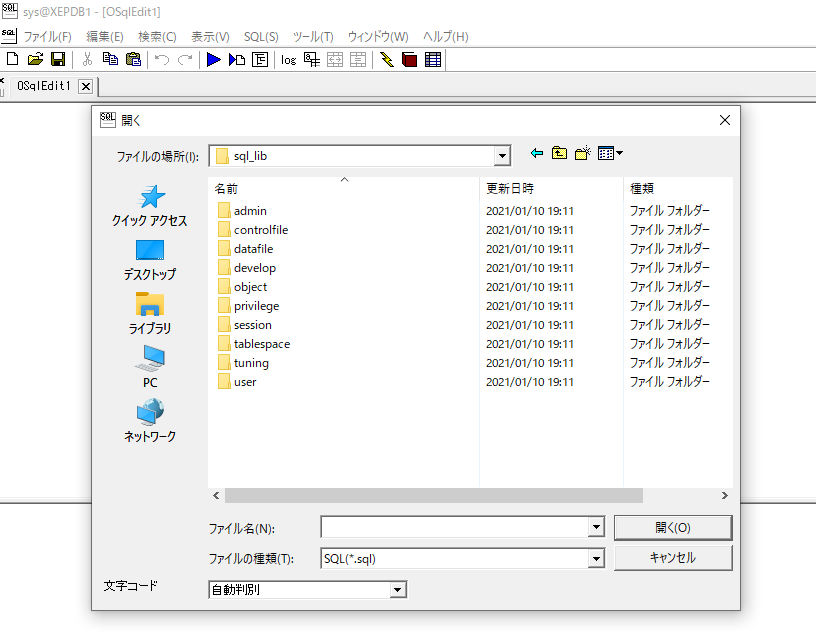Click the create new folder icon
The width and height of the screenshot is (816, 637).
pos(583,153)
